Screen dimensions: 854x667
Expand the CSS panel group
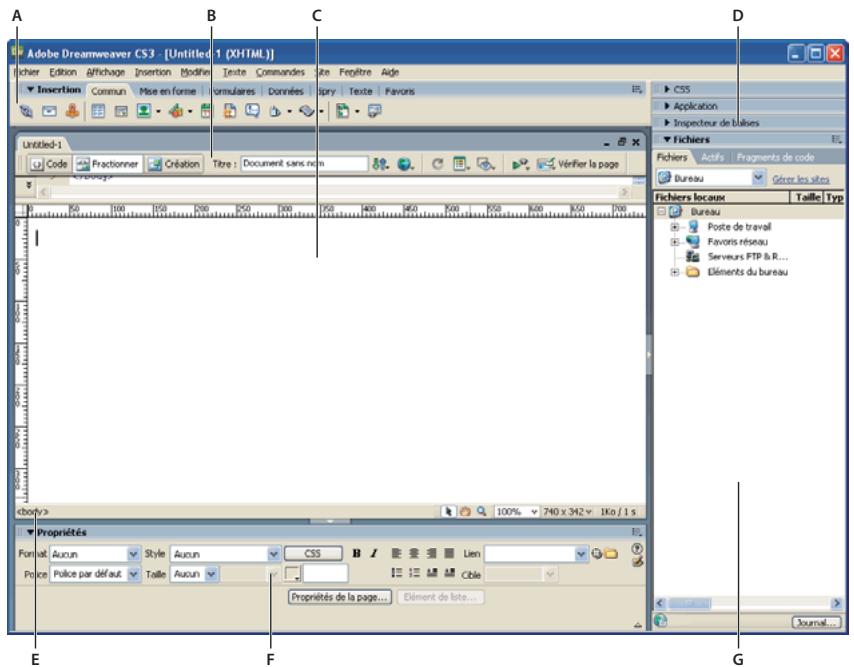(x=667, y=89)
